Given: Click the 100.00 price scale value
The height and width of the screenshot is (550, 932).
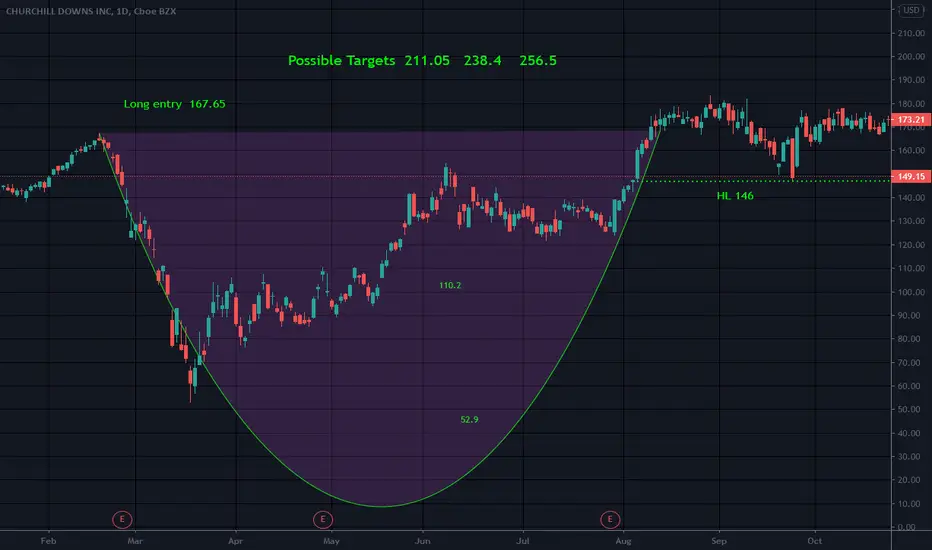Looking at the screenshot, I should pos(911,293).
